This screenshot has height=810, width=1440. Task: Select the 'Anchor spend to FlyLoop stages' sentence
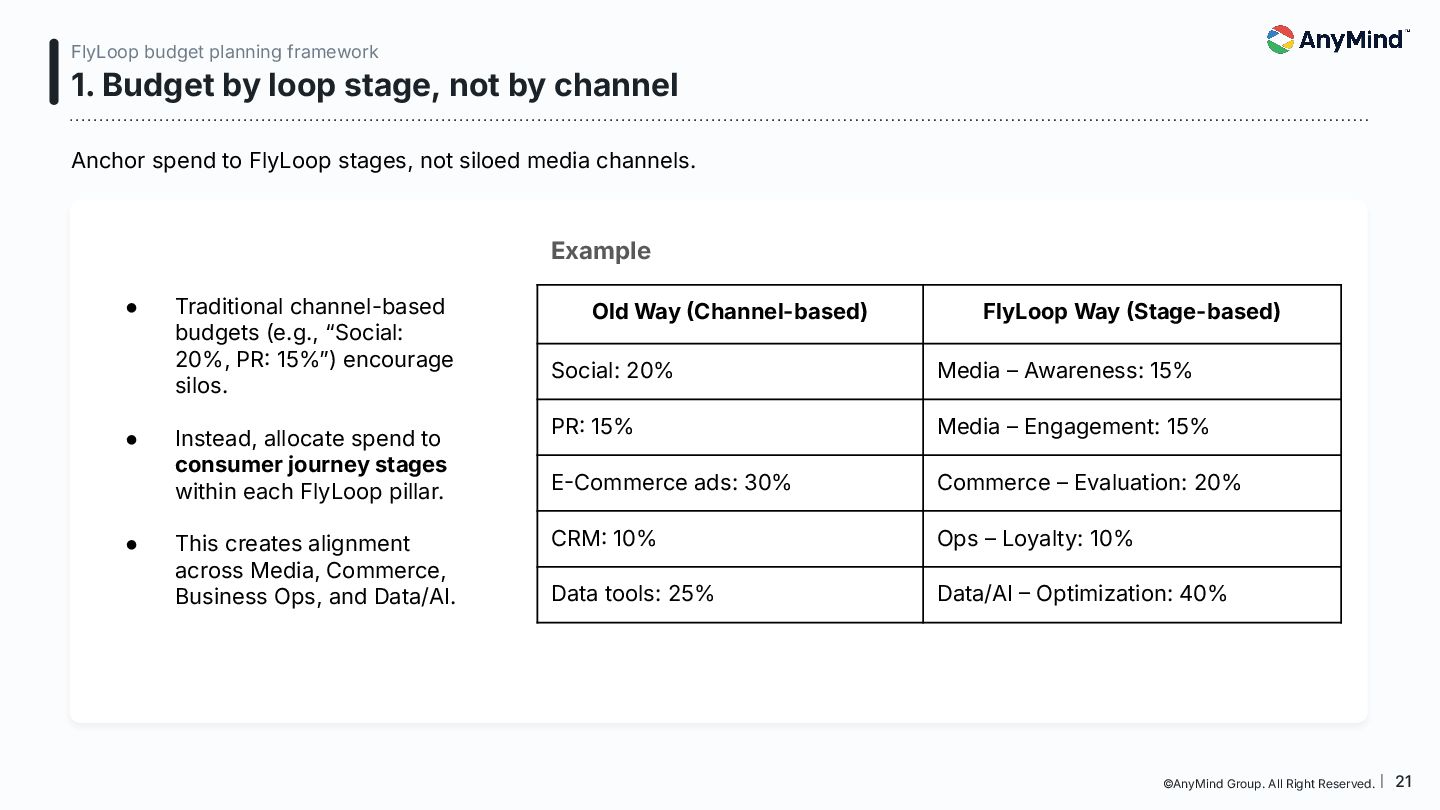[x=383, y=160]
